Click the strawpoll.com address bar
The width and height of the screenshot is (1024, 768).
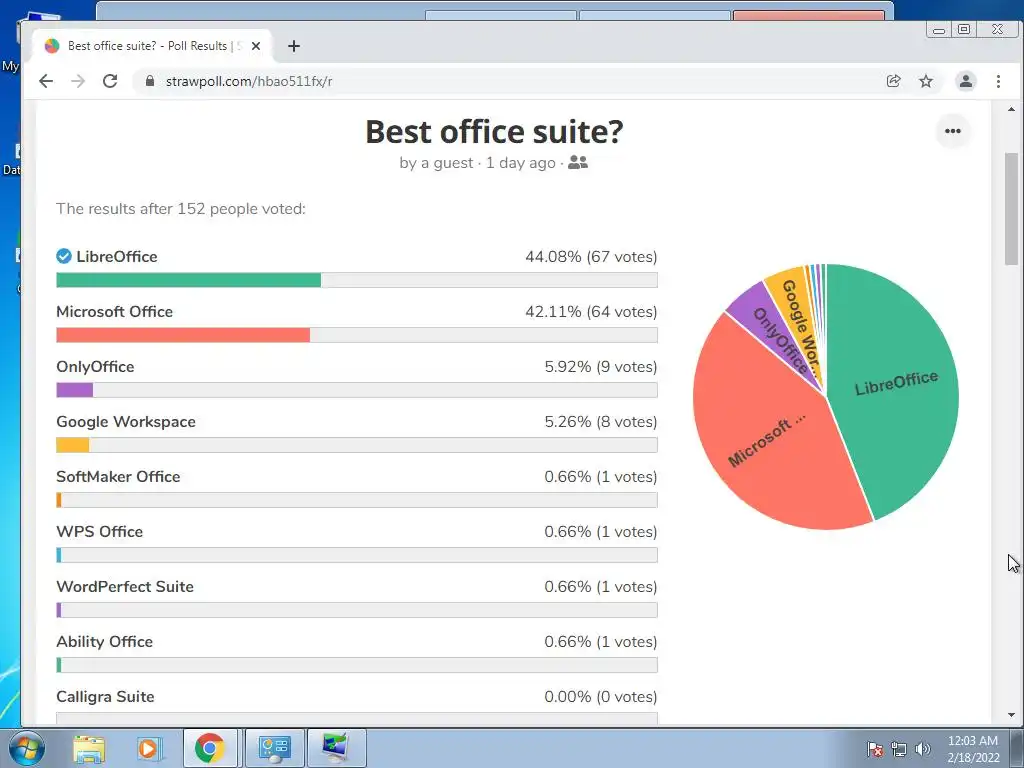(x=509, y=81)
